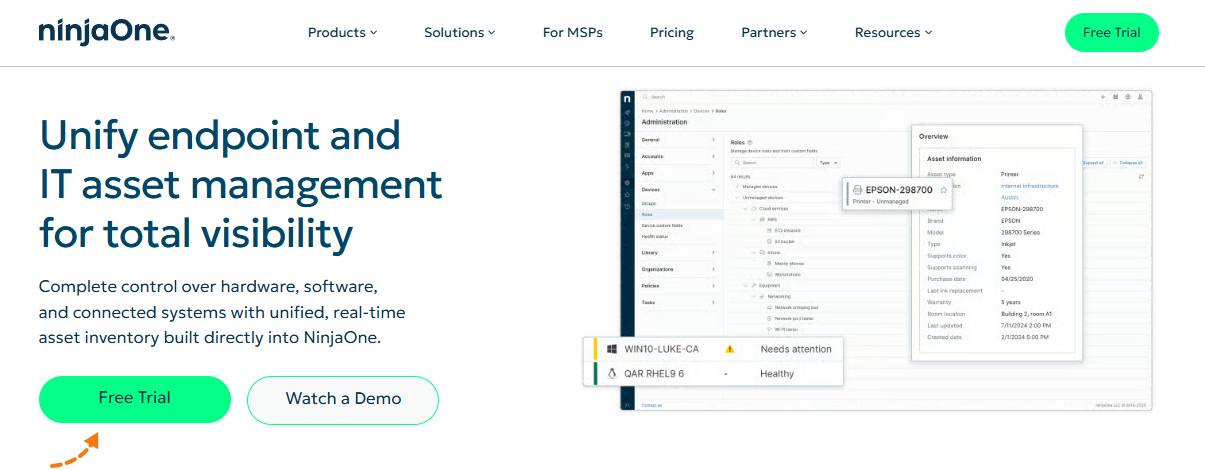Expand the Apps section
Viewport: 1205px width, 470px height.
point(677,172)
